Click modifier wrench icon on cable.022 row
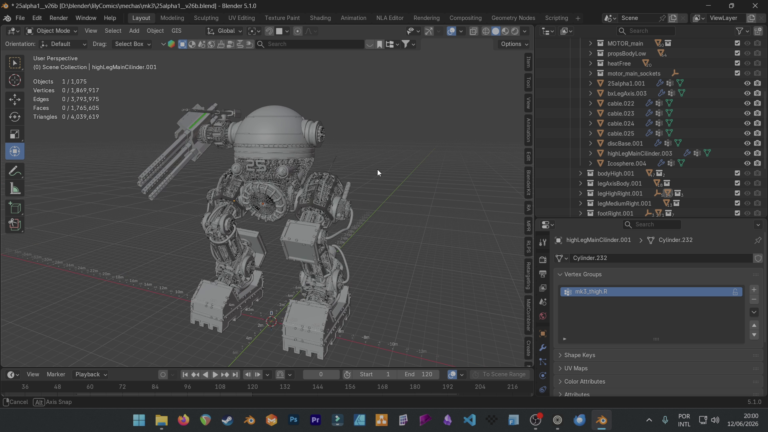The image size is (768, 432). pyautogui.click(x=648, y=103)
